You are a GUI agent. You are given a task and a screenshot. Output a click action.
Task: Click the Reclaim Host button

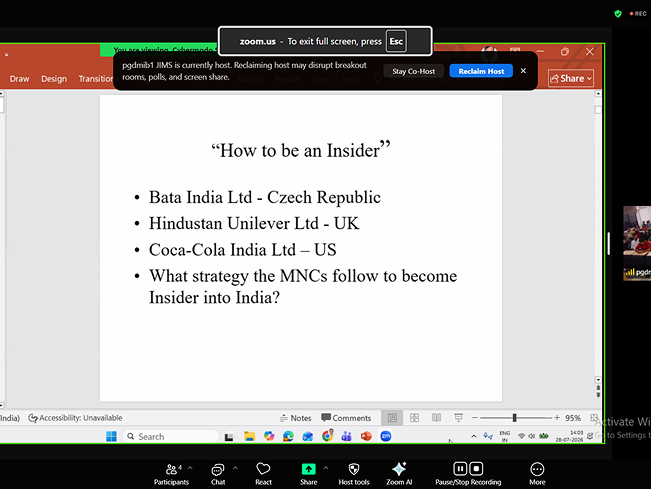[481, 71]
